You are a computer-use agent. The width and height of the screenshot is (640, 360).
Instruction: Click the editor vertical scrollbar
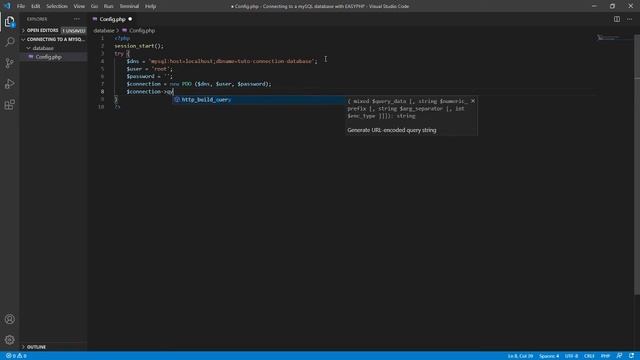pyautogui.click(x=637, y=163)
